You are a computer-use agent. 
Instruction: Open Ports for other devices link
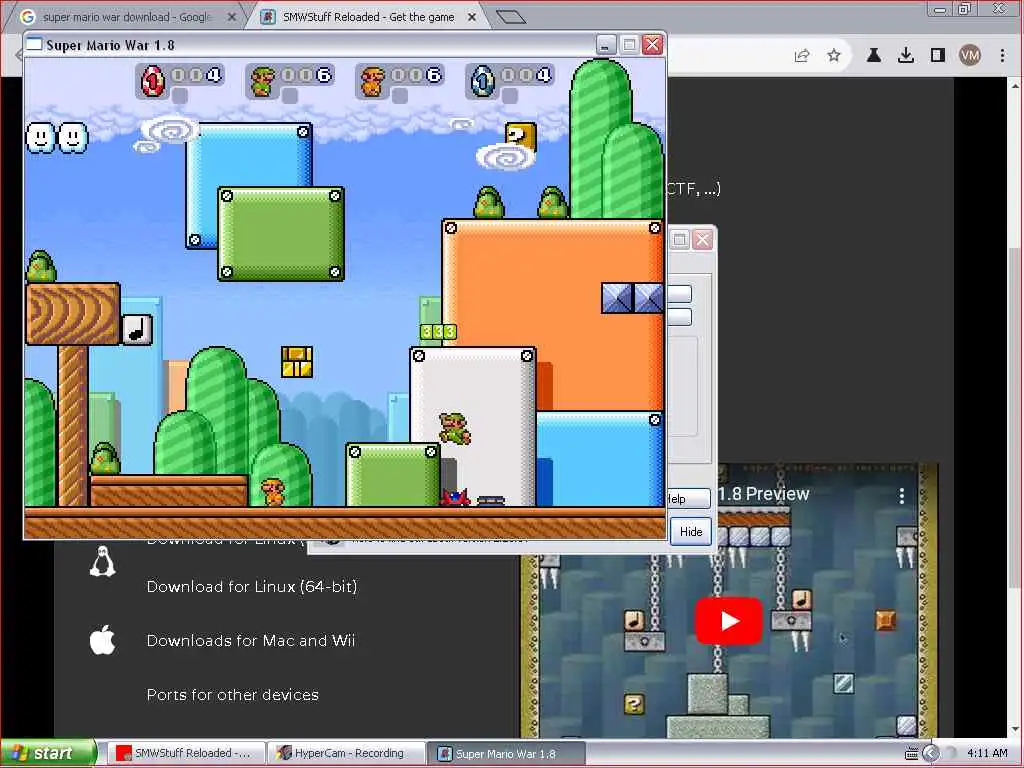[232, 695]
